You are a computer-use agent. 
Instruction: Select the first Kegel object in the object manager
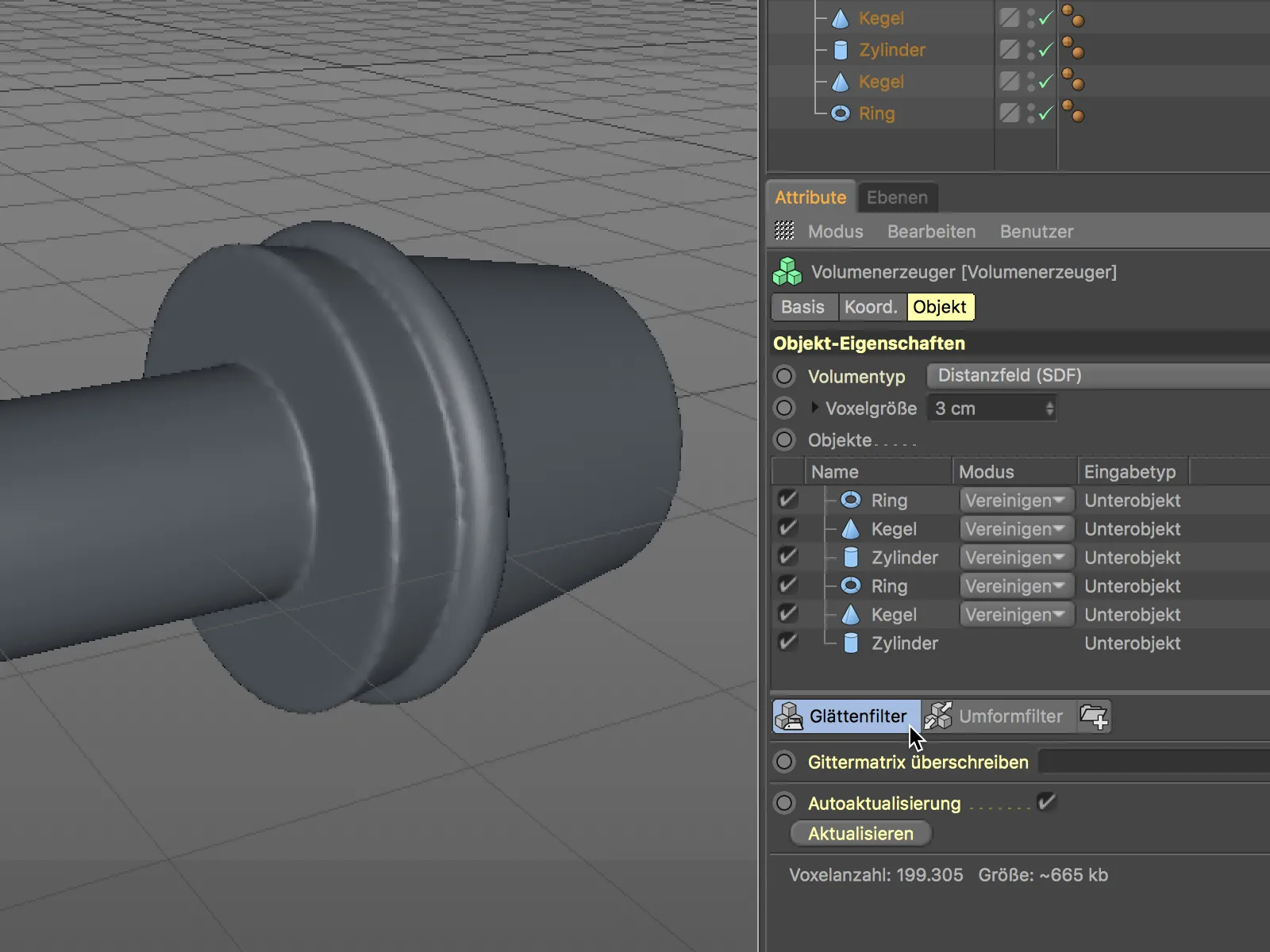[x=881, y=18]
